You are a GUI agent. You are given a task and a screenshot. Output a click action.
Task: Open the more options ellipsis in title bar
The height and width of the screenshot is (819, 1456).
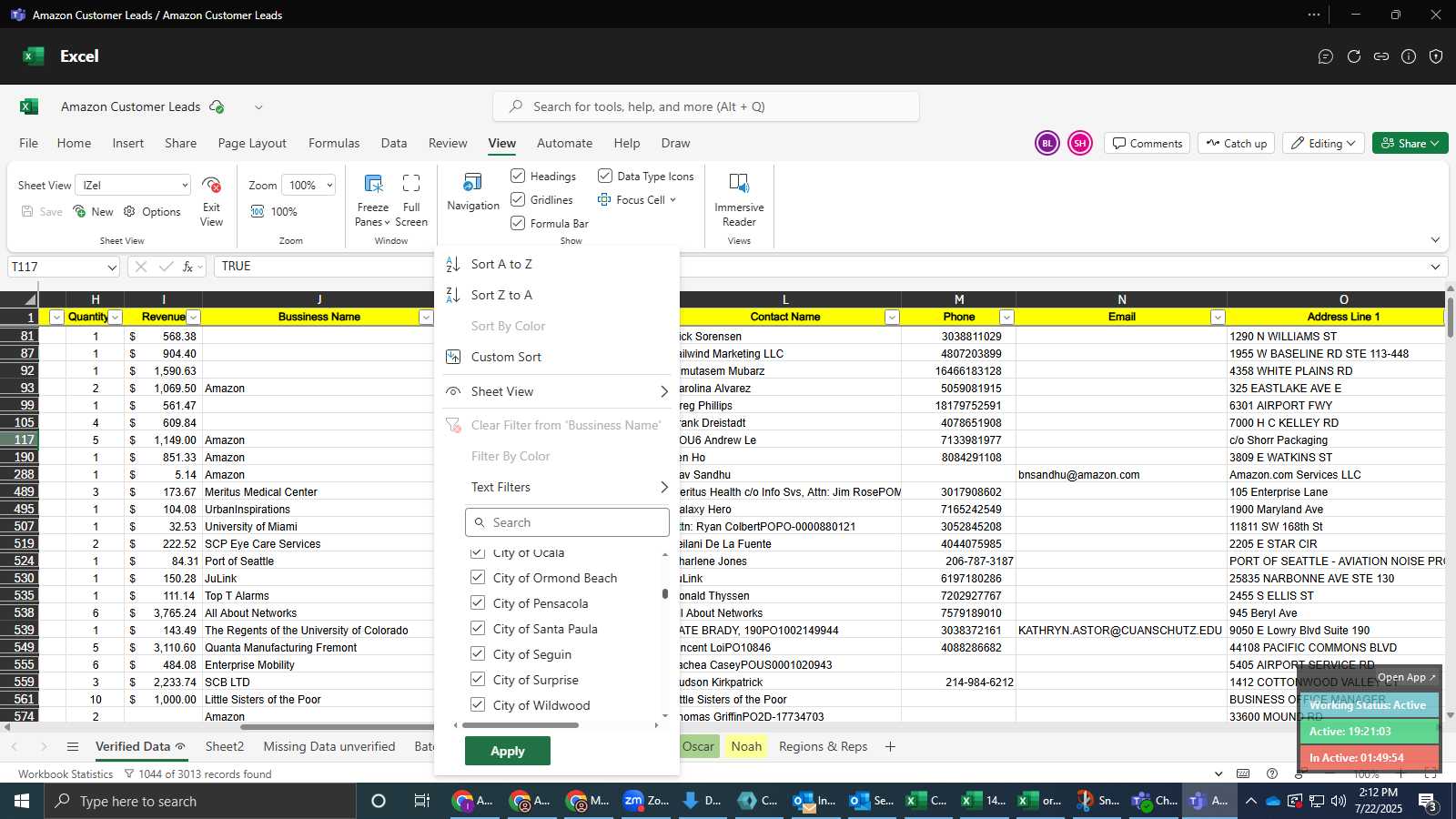tap(1314, 15)
